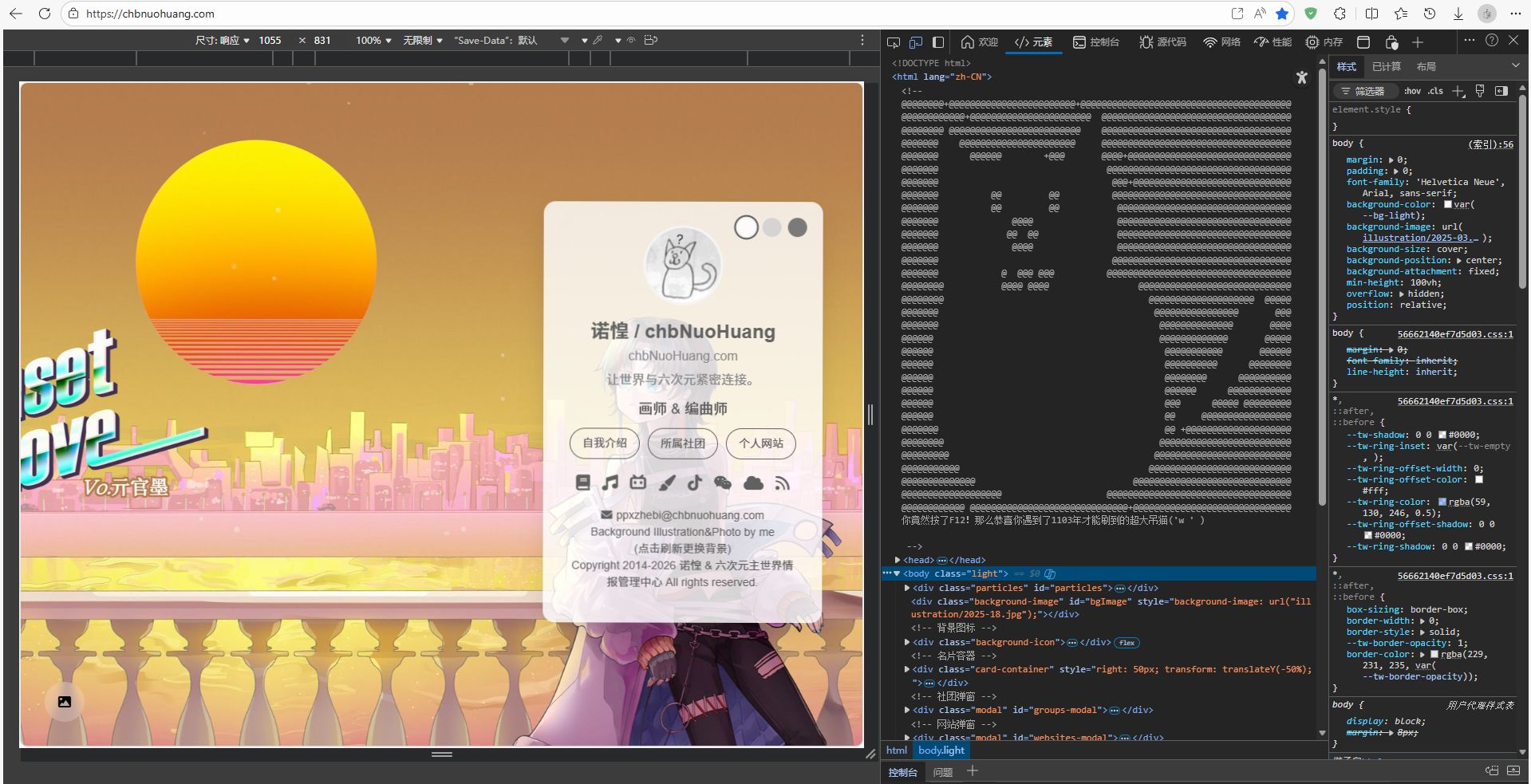Activate the inspect element picker in DevTools
The height and width of the screenshot is (784, 1531).
tap(894, 42)
